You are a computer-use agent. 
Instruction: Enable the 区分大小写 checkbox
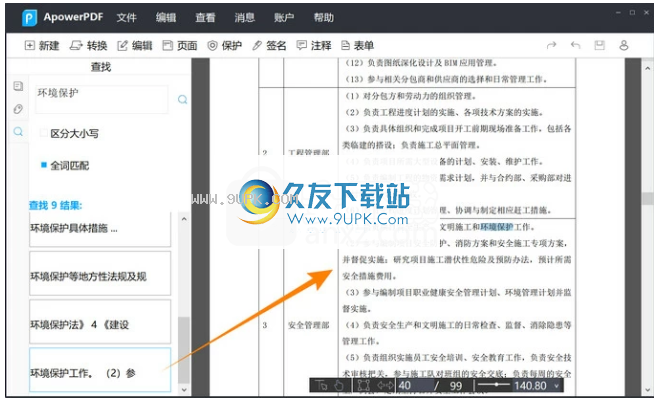(43, 133)
